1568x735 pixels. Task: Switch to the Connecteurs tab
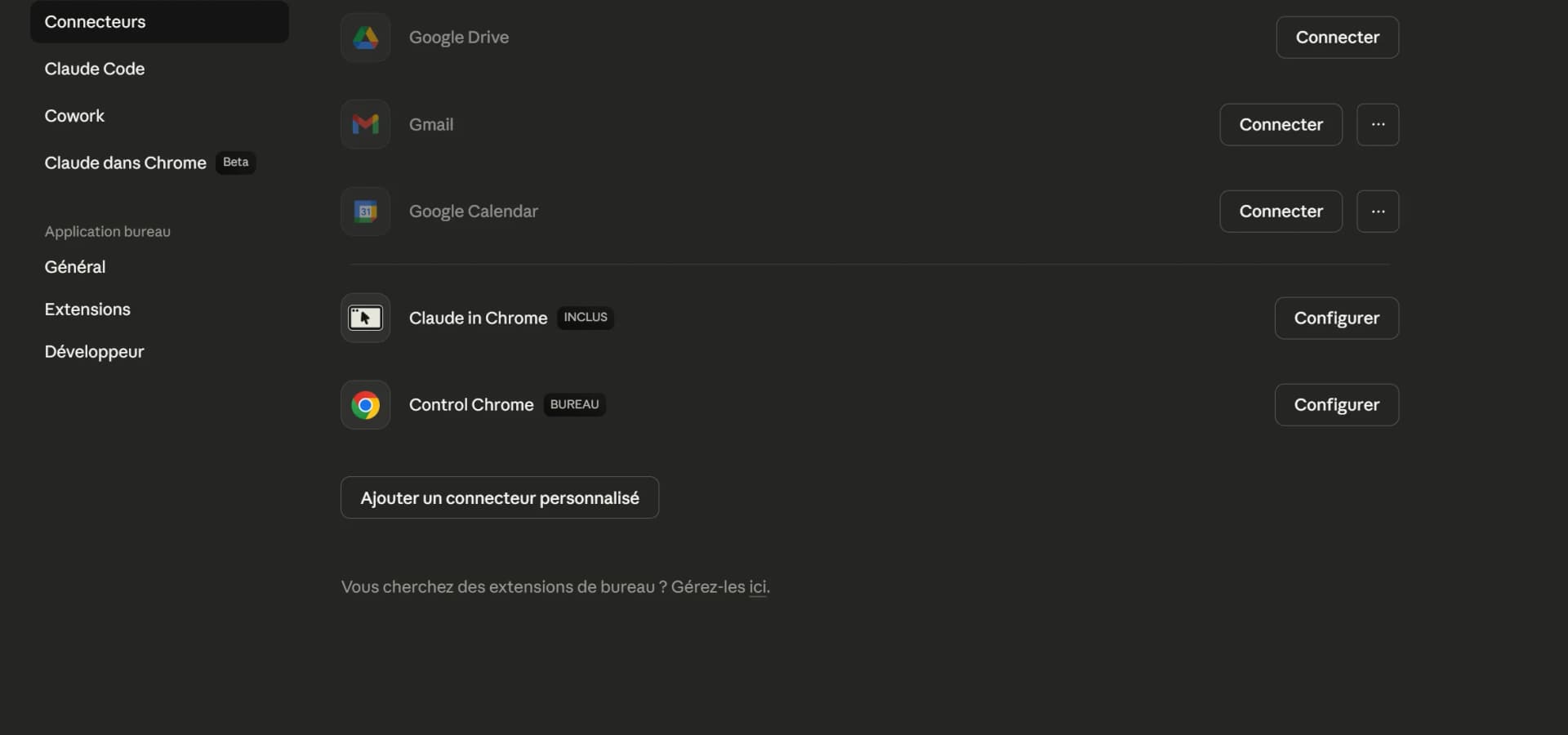pyautogui.click(x=95, y=21)
